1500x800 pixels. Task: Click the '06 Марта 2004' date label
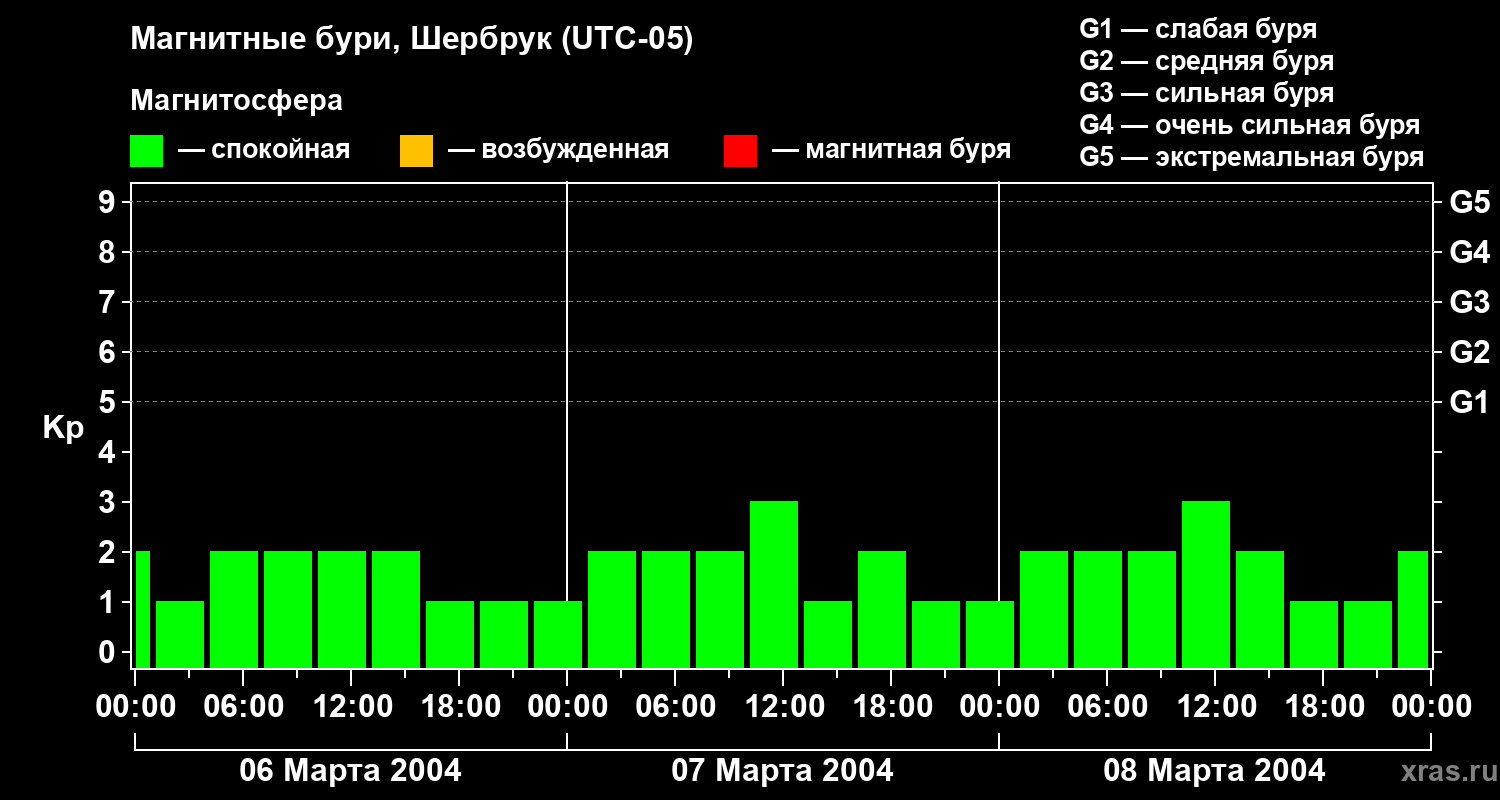[350, 771]
